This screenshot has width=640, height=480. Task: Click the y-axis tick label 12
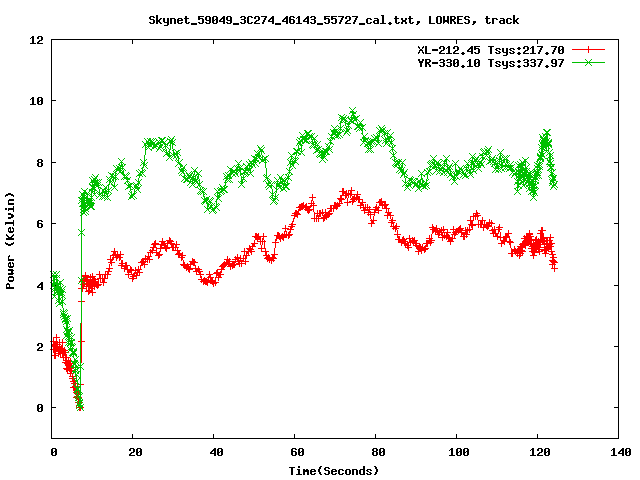(x=36, y=40)
